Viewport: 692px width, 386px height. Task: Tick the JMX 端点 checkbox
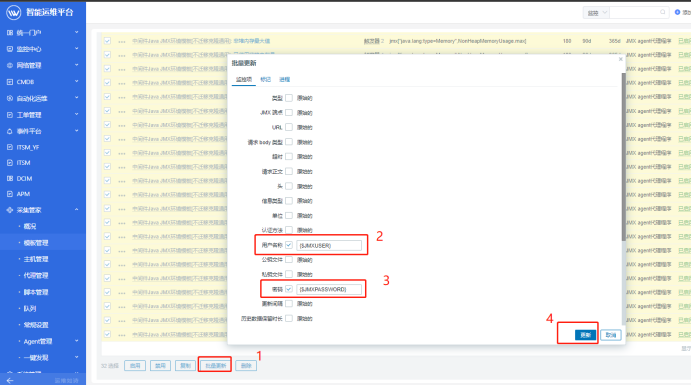pos(289,112)
